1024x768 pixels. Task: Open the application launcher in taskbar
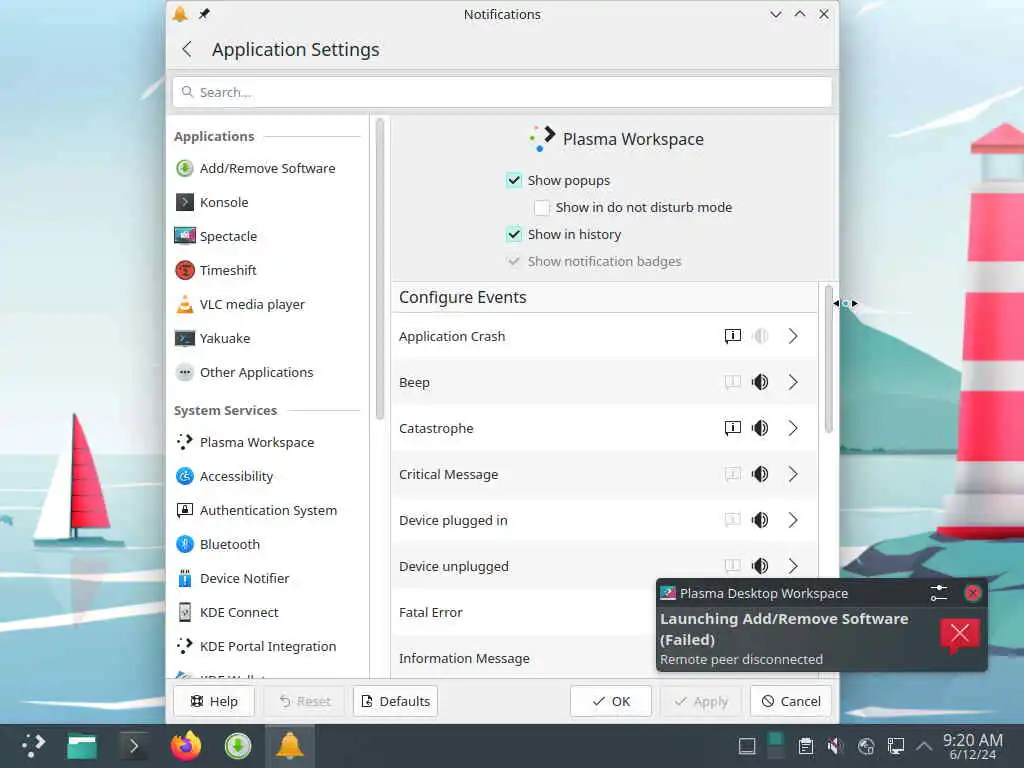(33, 746)
